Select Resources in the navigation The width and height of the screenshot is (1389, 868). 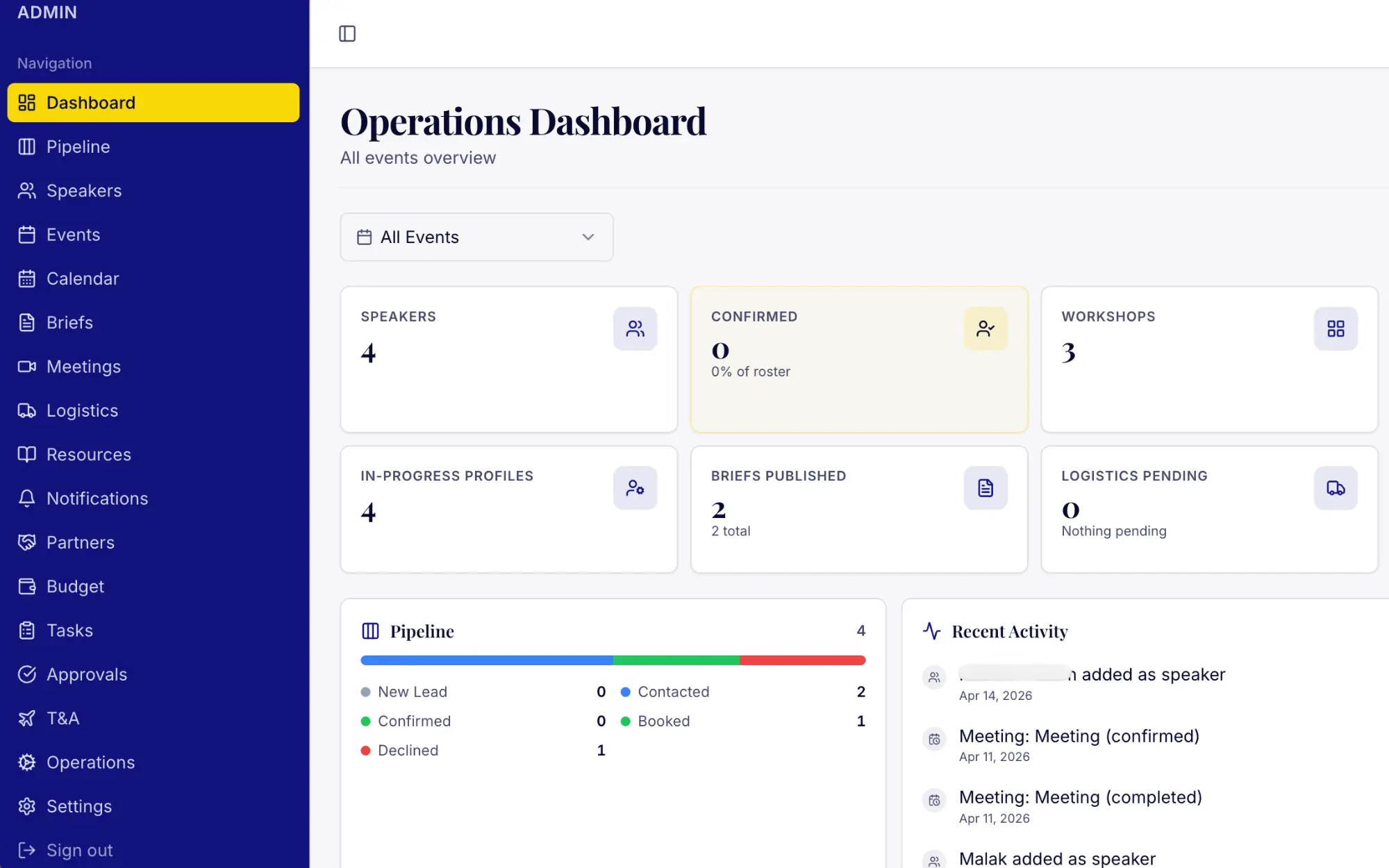(153, 454)
